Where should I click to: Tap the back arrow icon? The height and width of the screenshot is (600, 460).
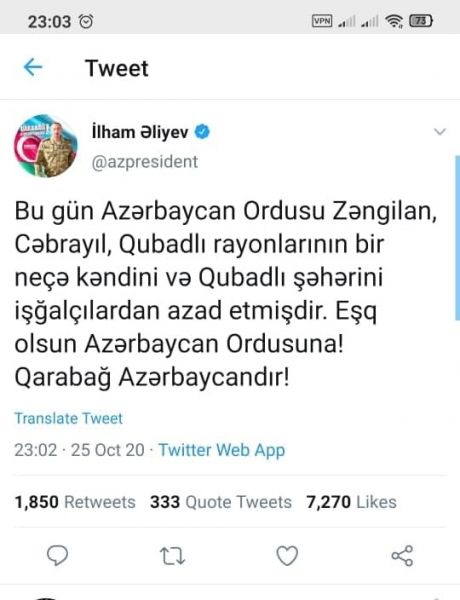coord(33,68)
